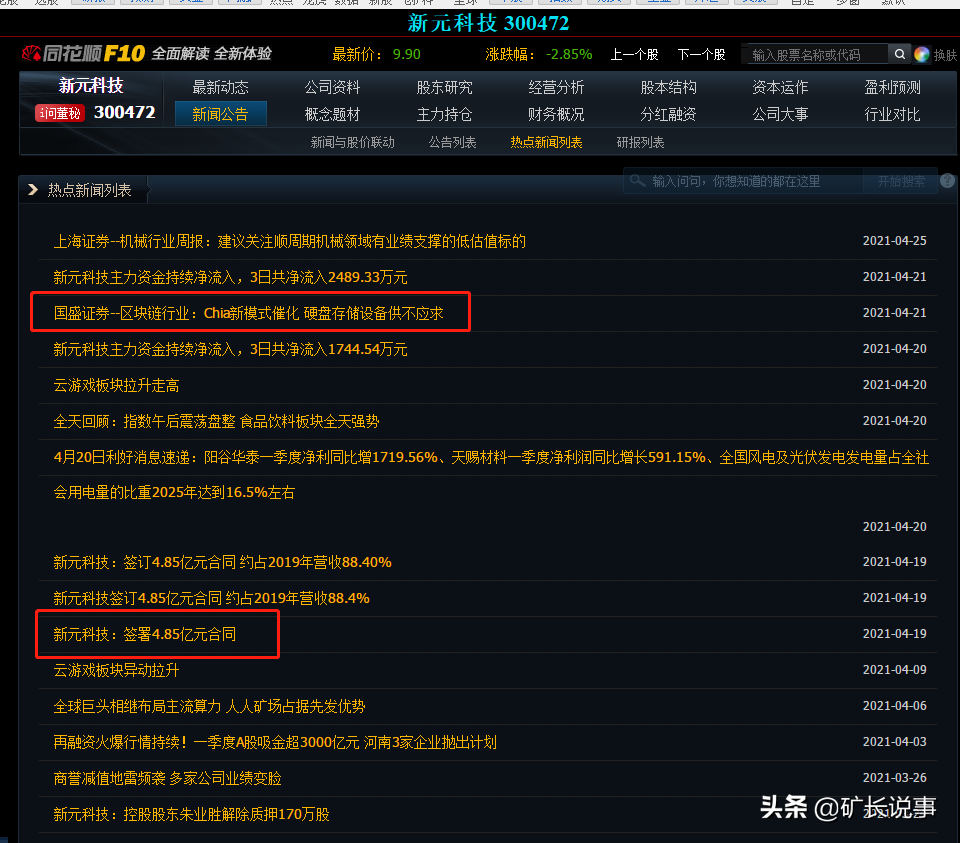Open news 3日共净流入1744.54万元
Viewport: 960px width, 843px height.
230,350
